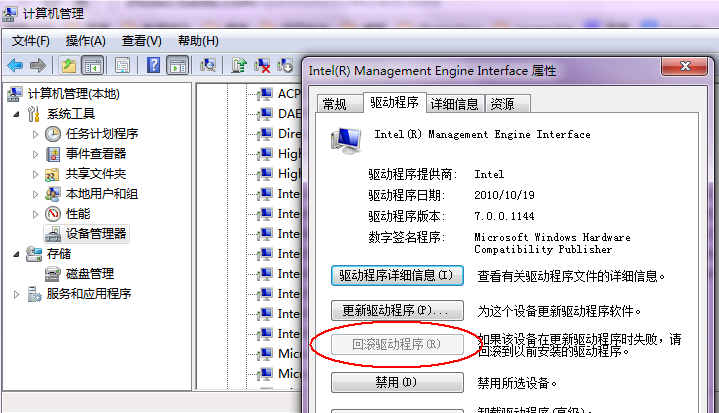719x413 pixels.
Task: Expand the 事件查看器 node
Action: [35, 154]
